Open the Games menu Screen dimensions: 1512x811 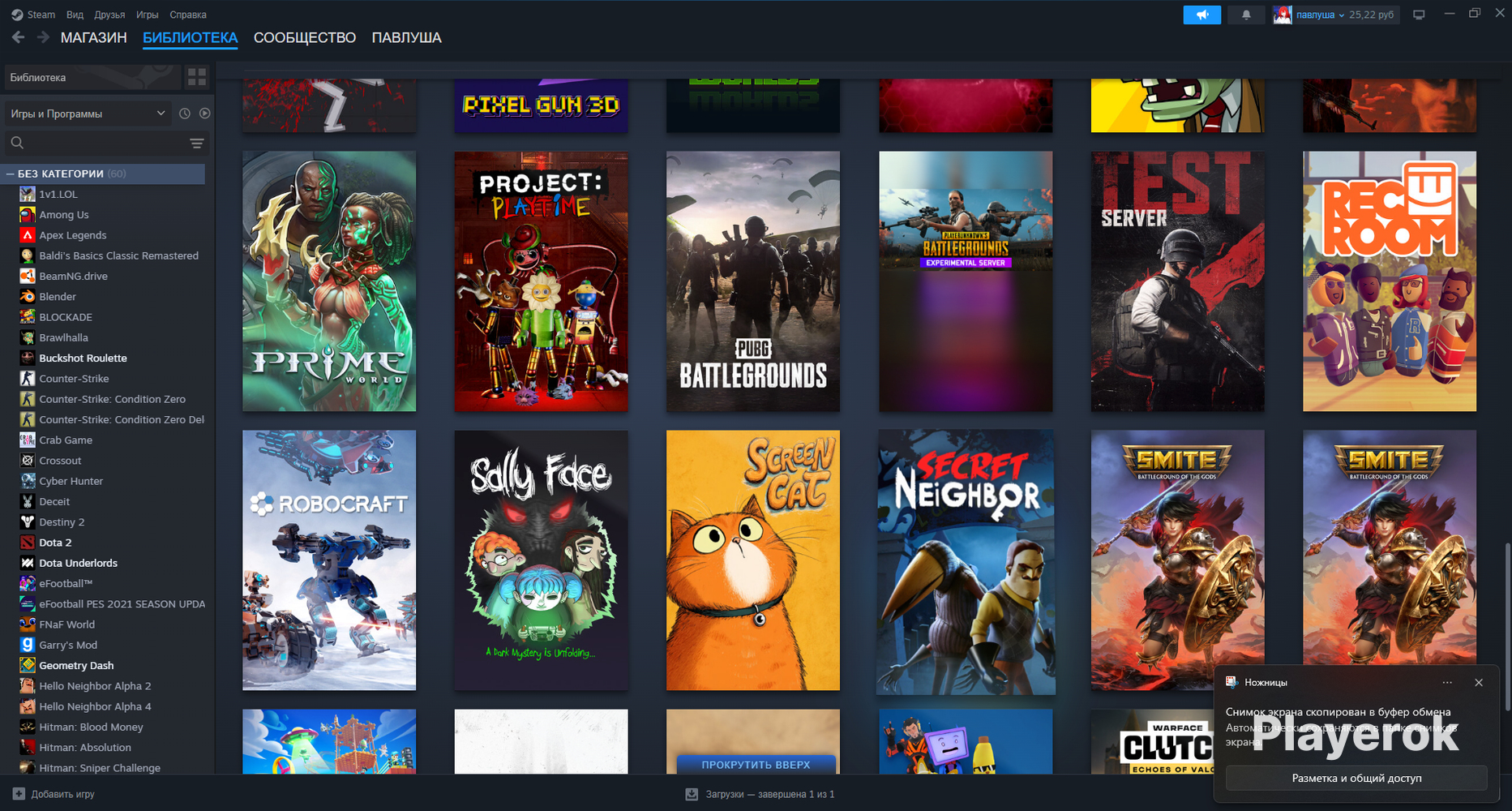(147, 15)
